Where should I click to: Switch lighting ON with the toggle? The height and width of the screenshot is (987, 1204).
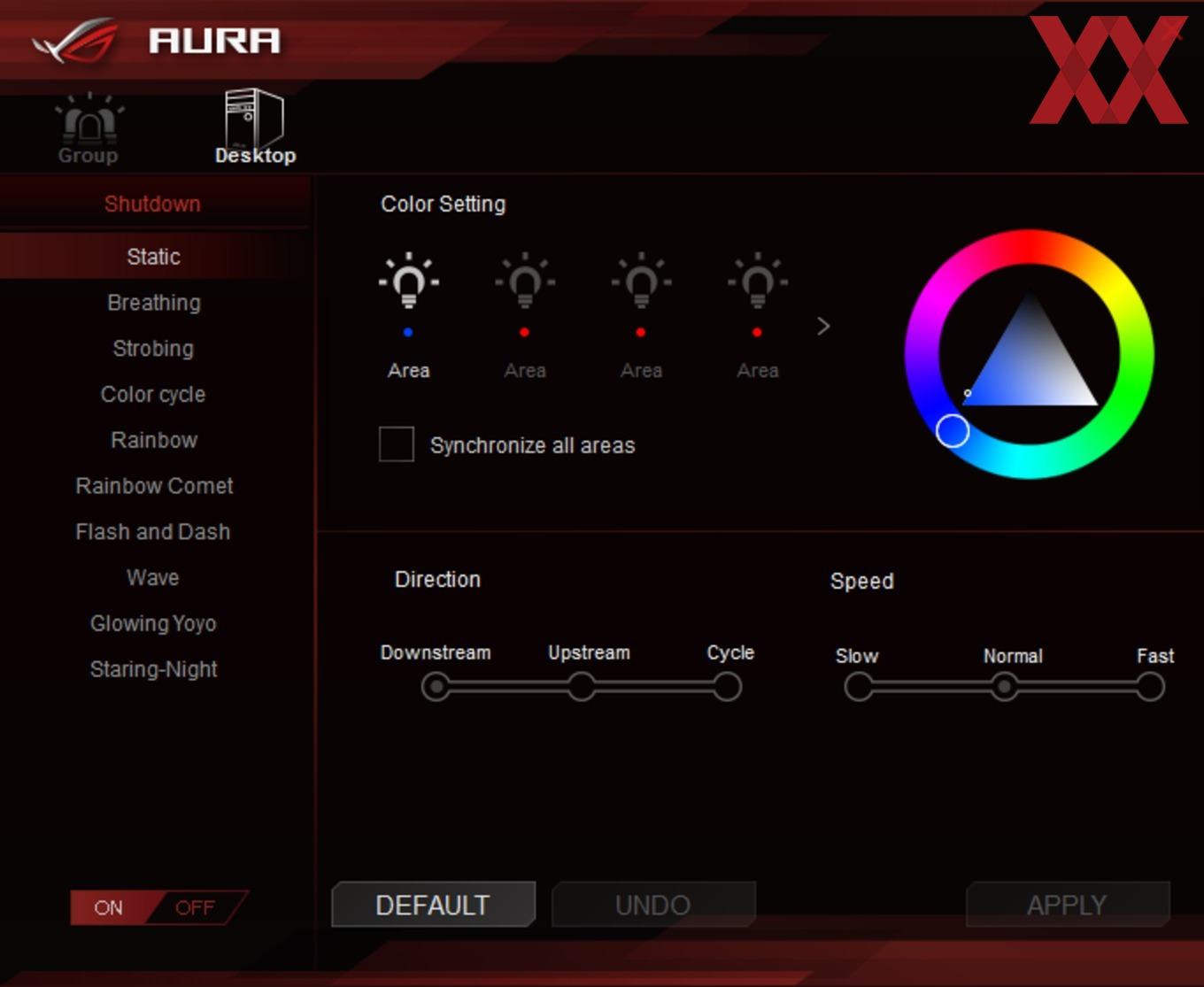pos(110,907)
